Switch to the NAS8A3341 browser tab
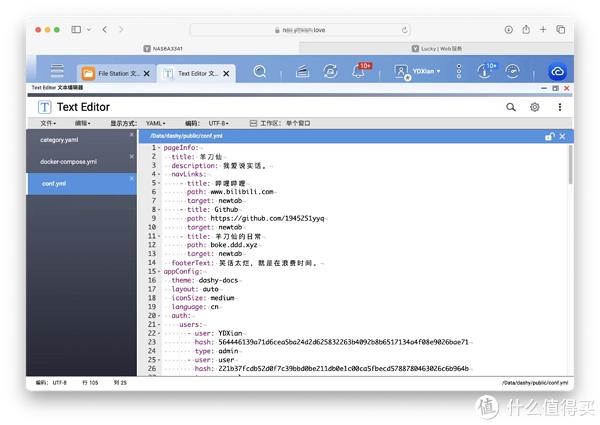Image resolution: width=600 pixels, height=425 pixels. [163, 49]
